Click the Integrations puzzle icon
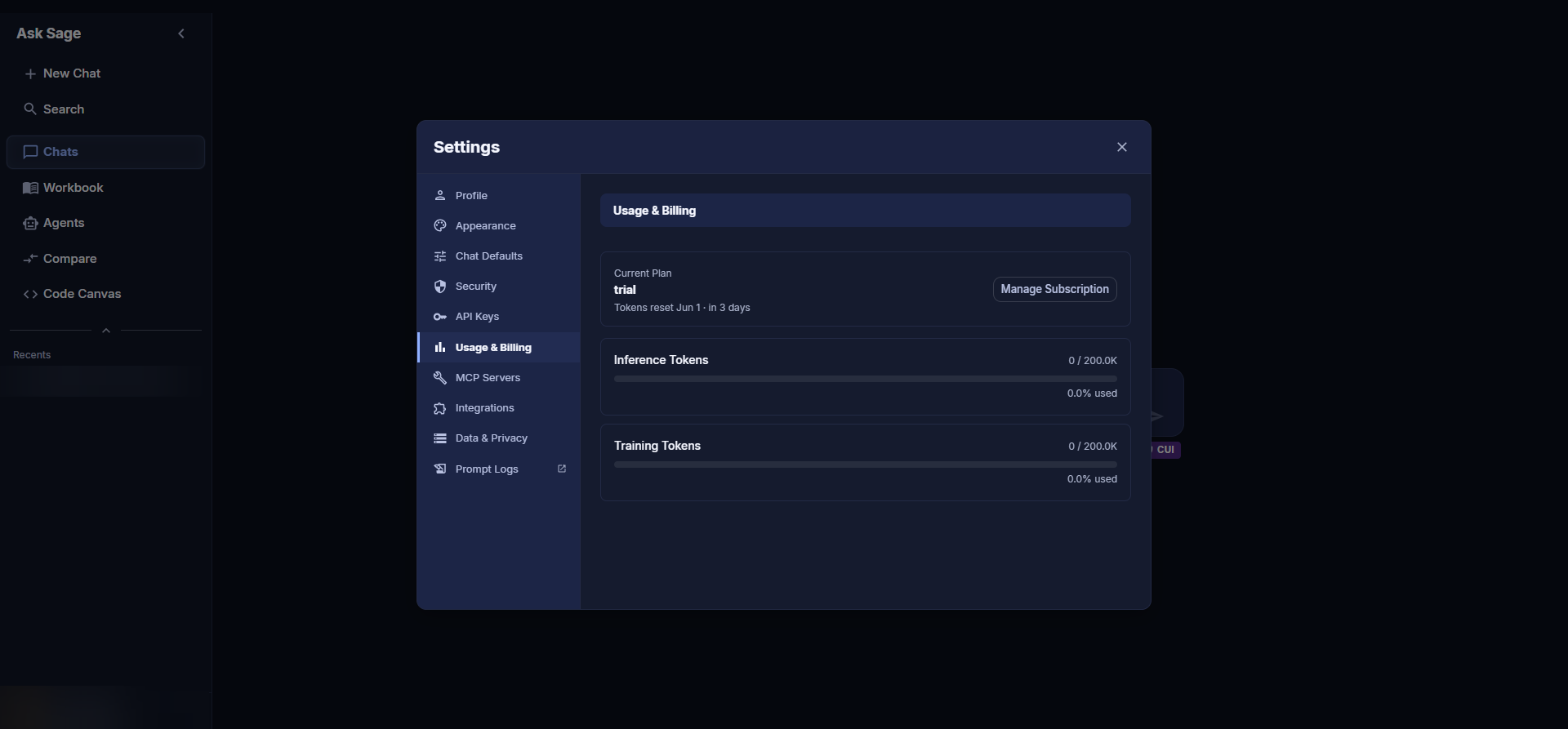This screenshot has height=729, width=1568. pos(440,408)
